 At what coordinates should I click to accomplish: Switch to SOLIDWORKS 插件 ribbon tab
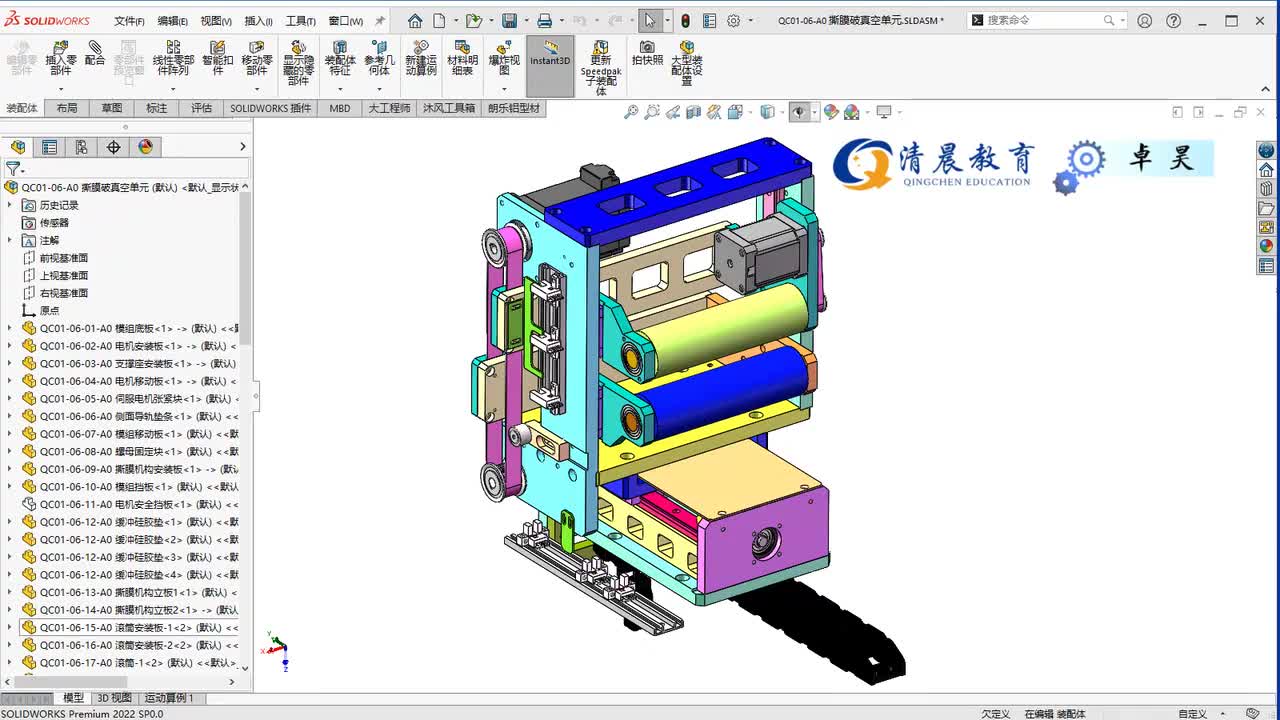coord(271,108)
